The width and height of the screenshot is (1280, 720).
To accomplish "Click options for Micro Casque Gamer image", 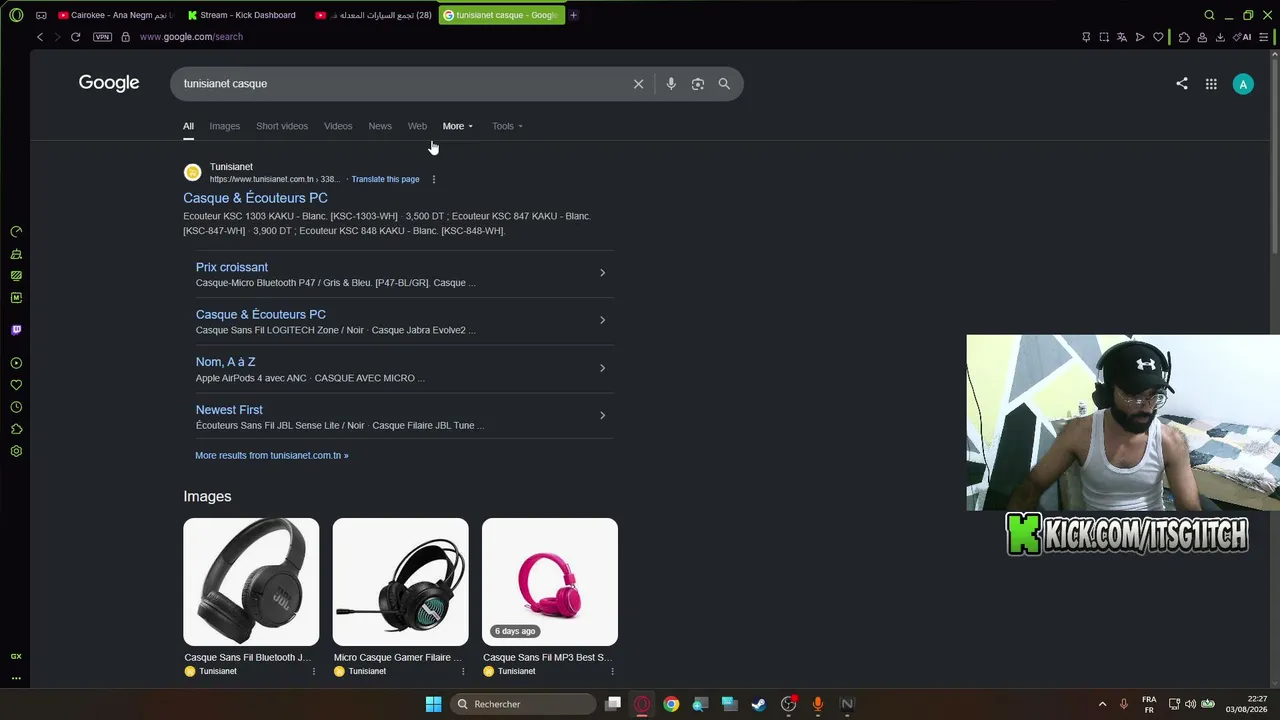I will click(x=463, y=671).
